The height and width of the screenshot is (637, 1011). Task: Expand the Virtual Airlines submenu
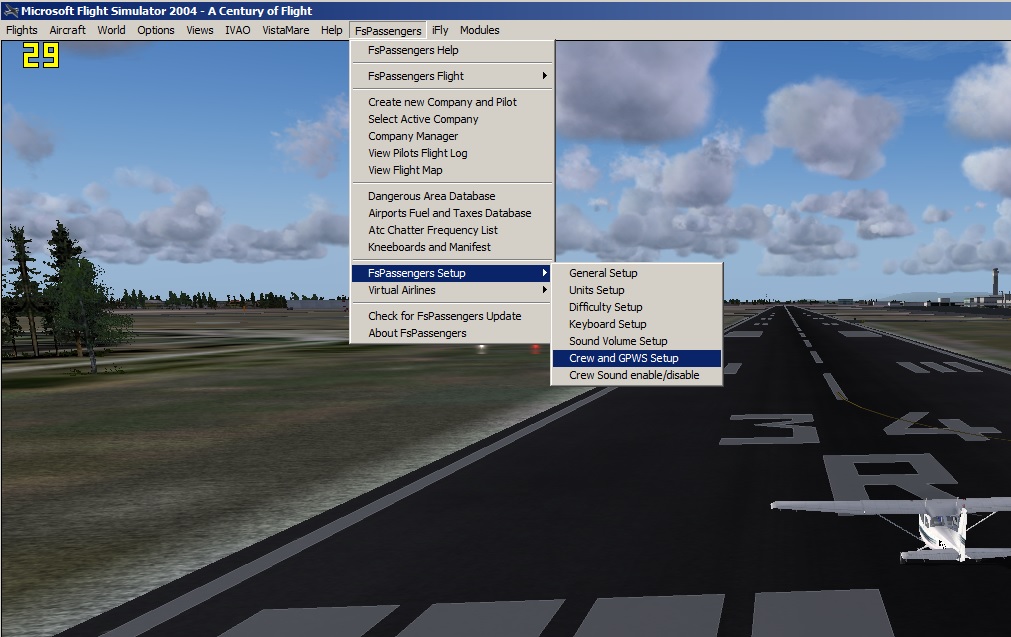point(453,290)
